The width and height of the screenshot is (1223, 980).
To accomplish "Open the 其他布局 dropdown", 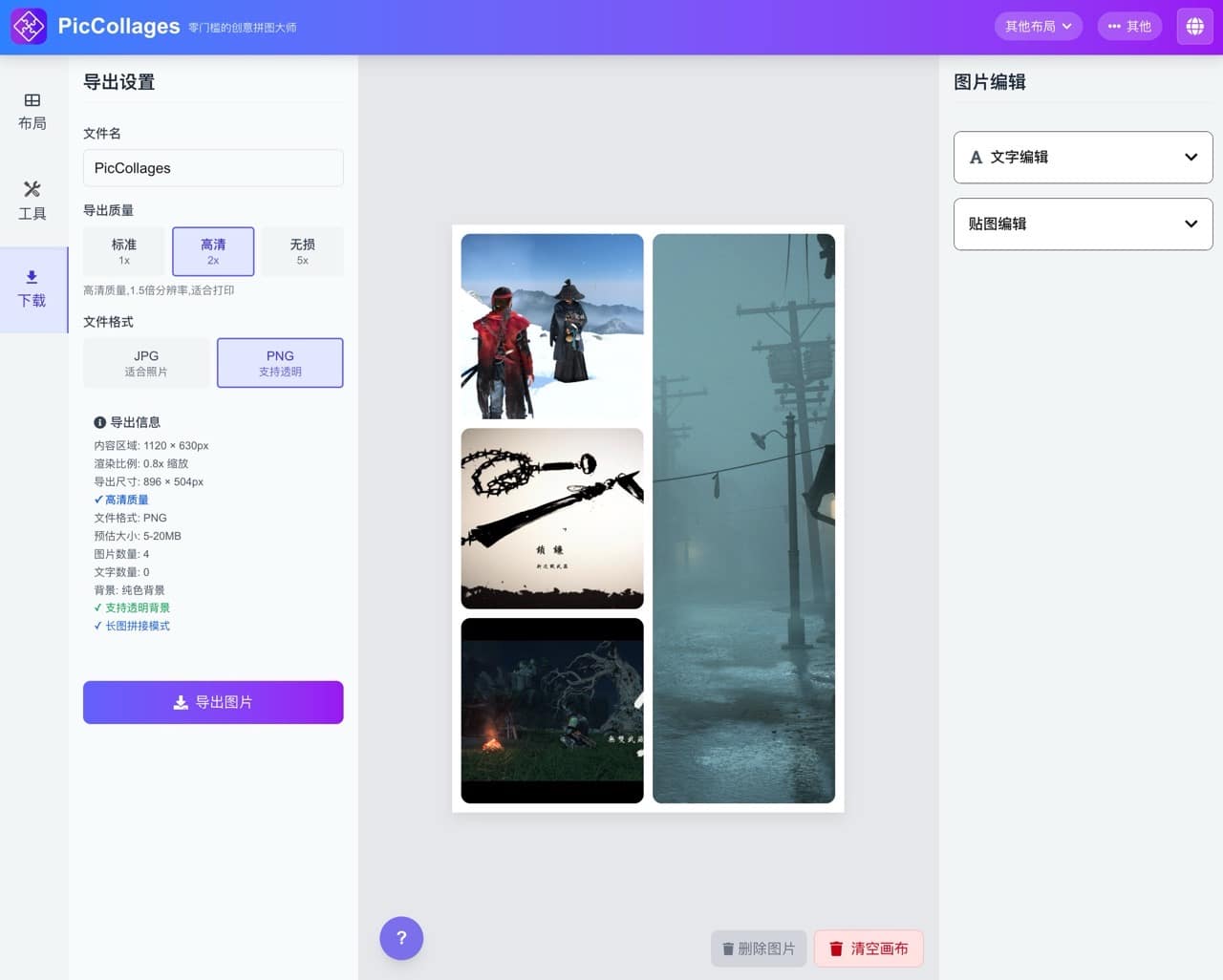I will point(1039,26).
